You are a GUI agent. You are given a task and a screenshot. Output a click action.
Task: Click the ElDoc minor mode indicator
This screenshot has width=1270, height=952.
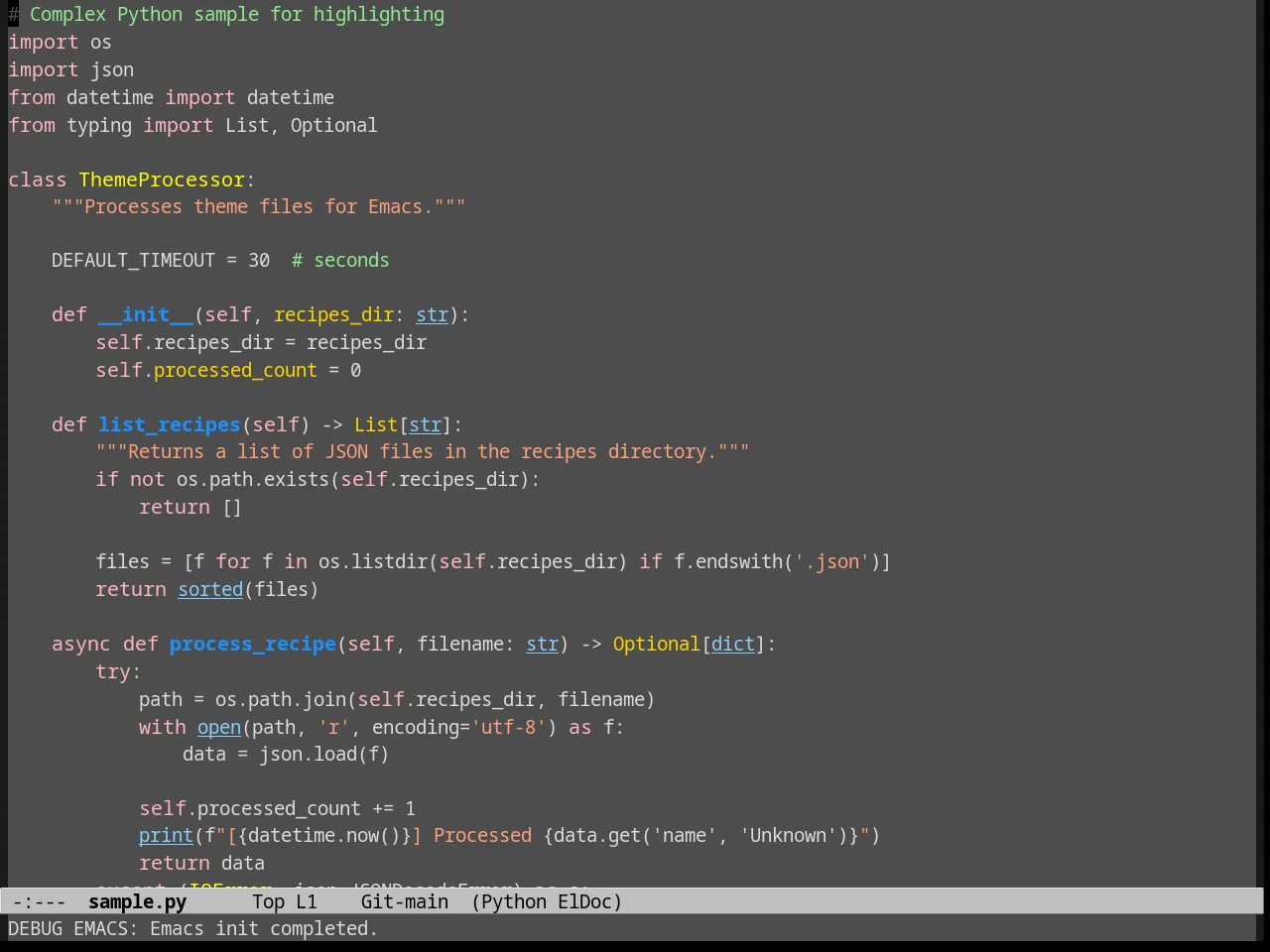pyautogui.click(x=585, y=901)
